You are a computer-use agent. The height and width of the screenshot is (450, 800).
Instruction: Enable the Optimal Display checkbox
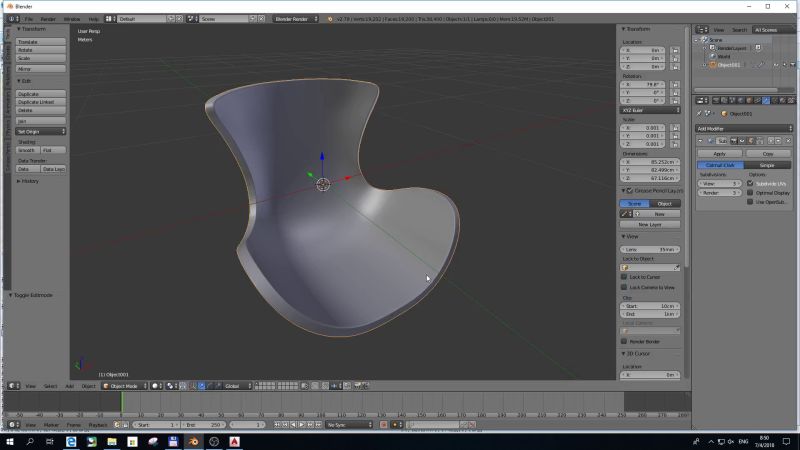tap(750, 193)
